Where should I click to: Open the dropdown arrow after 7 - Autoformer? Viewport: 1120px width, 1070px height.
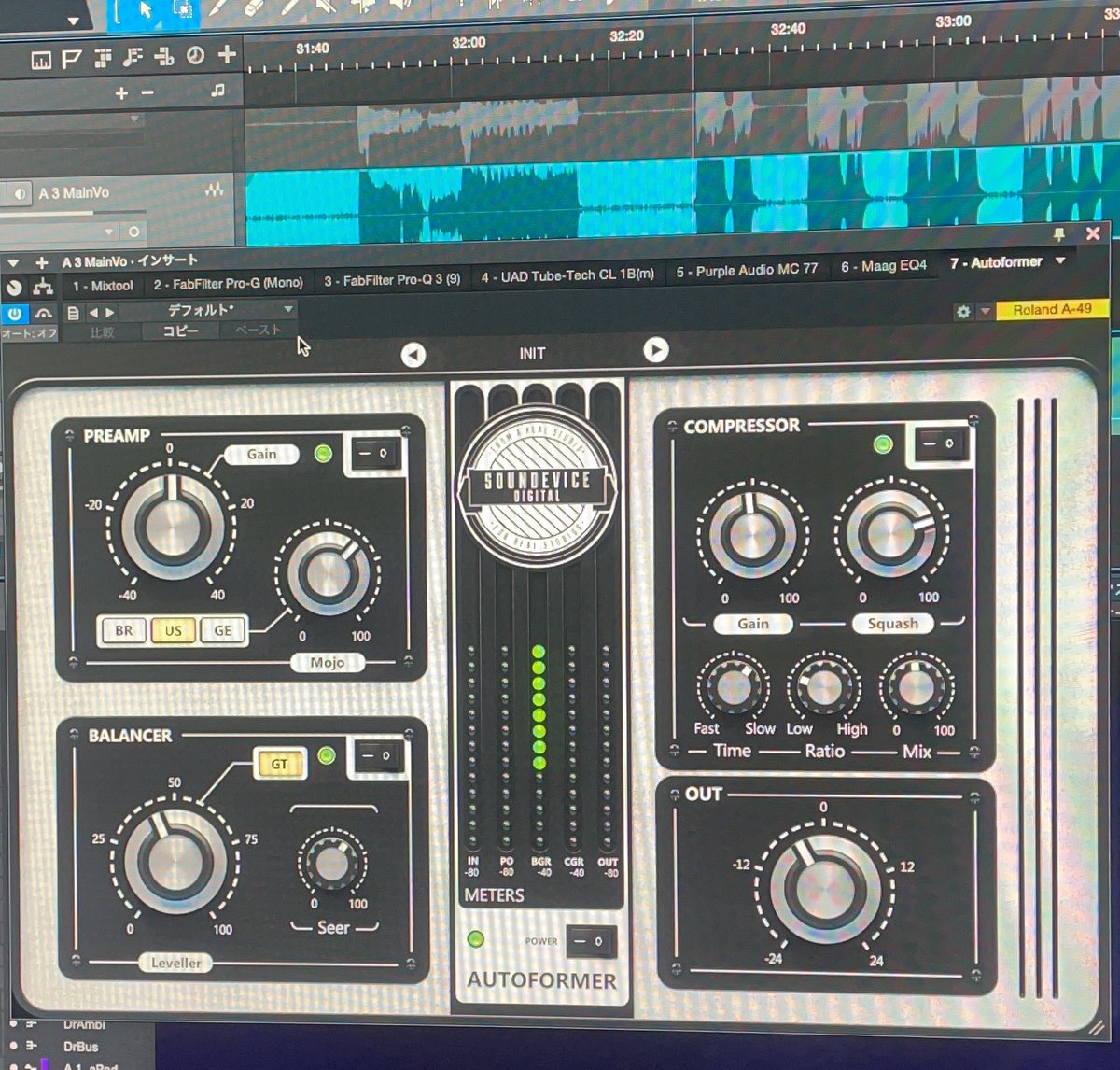pyautogui.click(x=1060, y=261)
